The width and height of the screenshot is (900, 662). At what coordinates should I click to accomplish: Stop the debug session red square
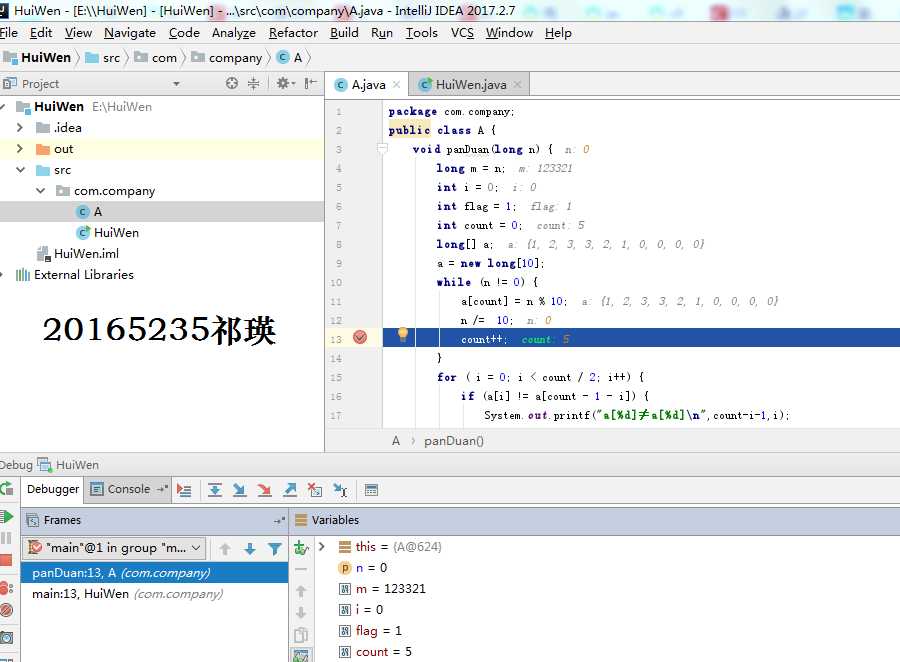(x=6, y=560)
